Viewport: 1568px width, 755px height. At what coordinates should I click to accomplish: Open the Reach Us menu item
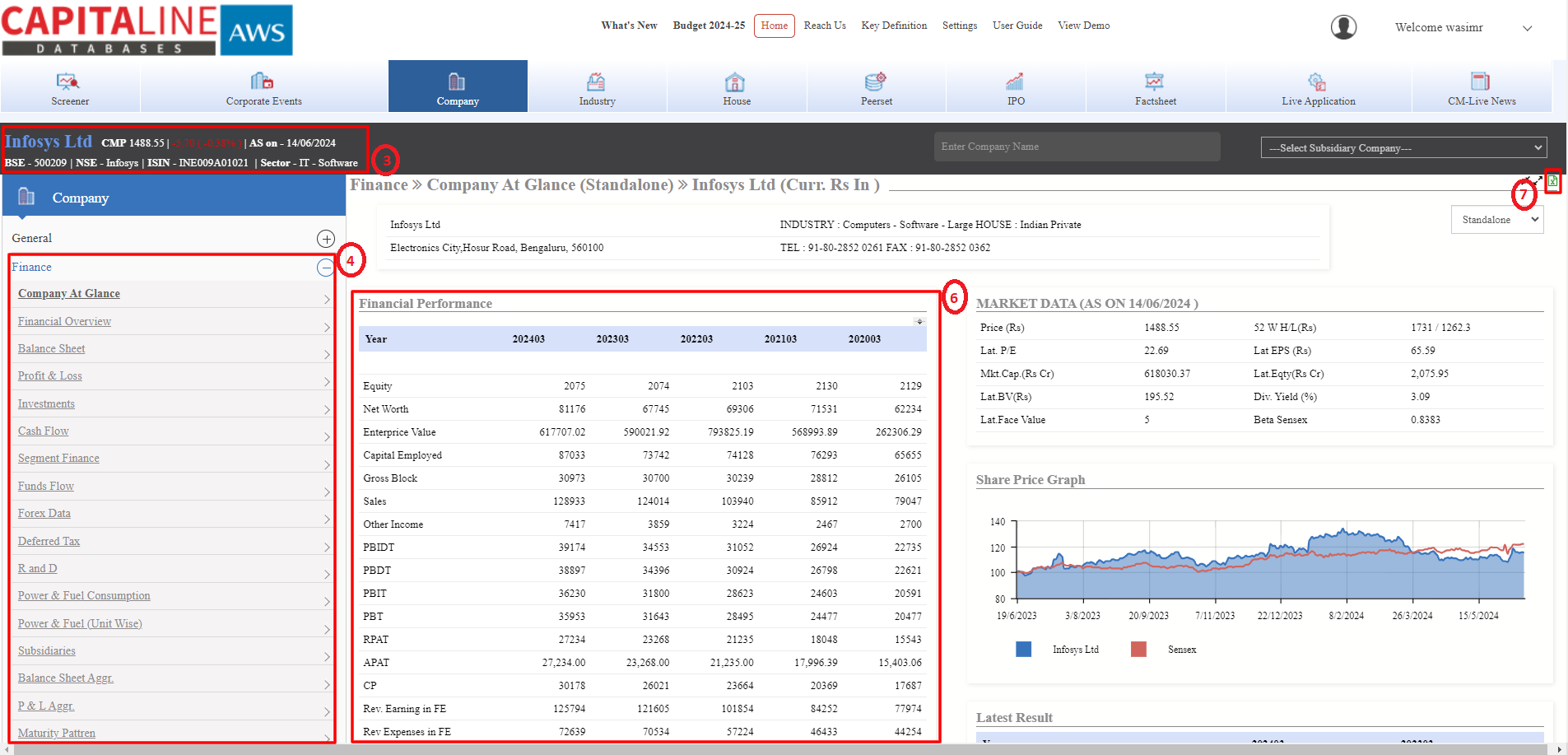pyautogui.click(x=825, y=26)
